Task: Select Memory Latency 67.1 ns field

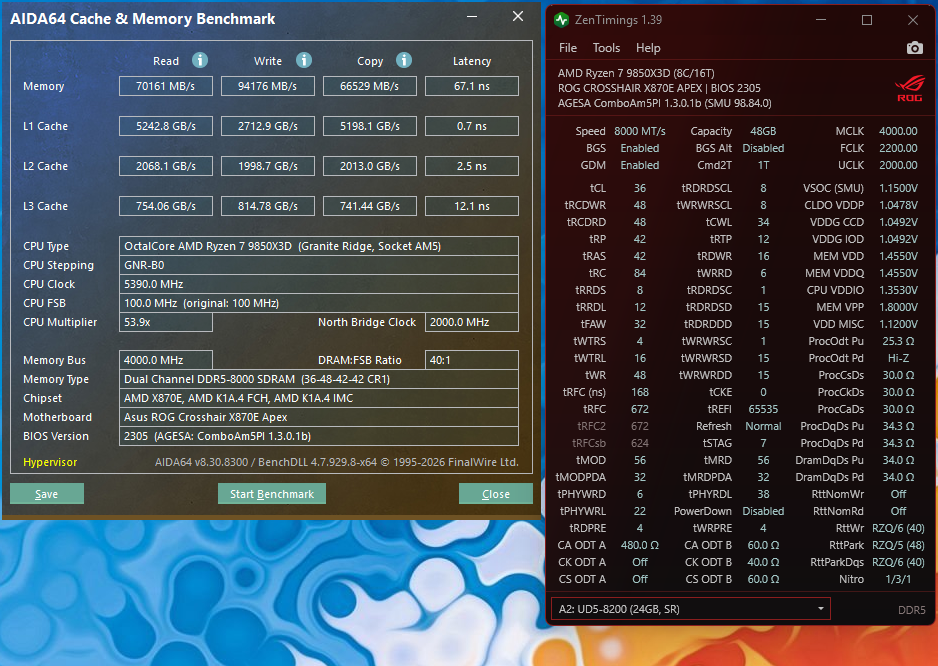Action: pos(472,86)
